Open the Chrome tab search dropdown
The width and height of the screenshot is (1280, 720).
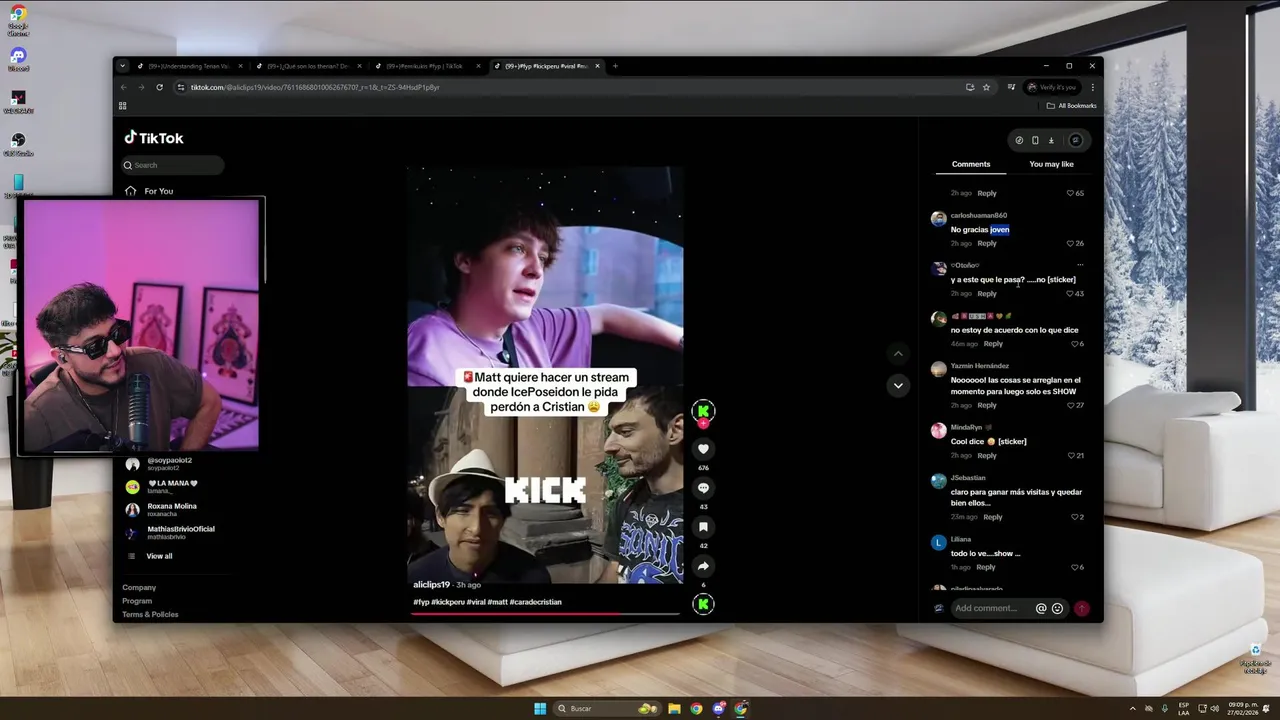click(122, 66)
